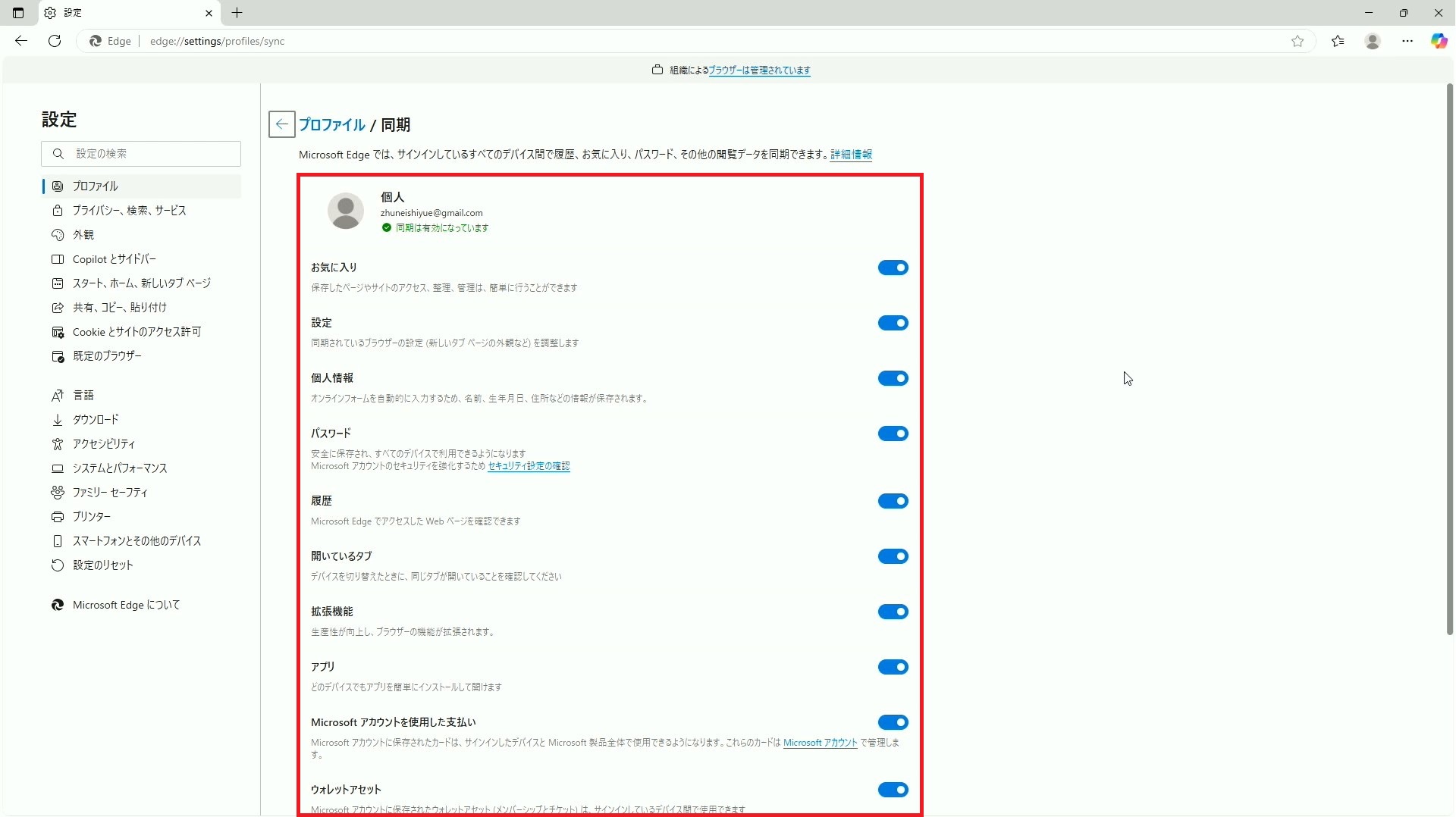Disable パスワード sync toggle
This screenshot has width=1456, height=817.
tap(893, 434)
